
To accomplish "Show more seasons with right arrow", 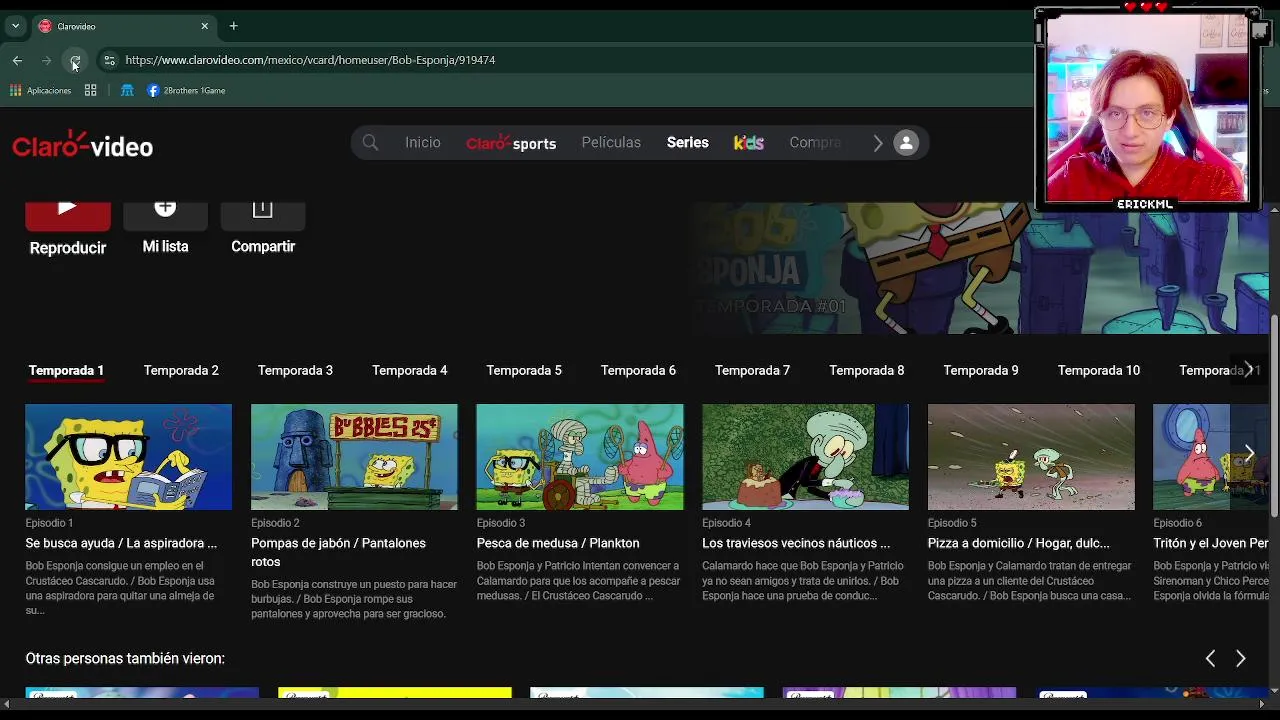I will (1248, 369).
